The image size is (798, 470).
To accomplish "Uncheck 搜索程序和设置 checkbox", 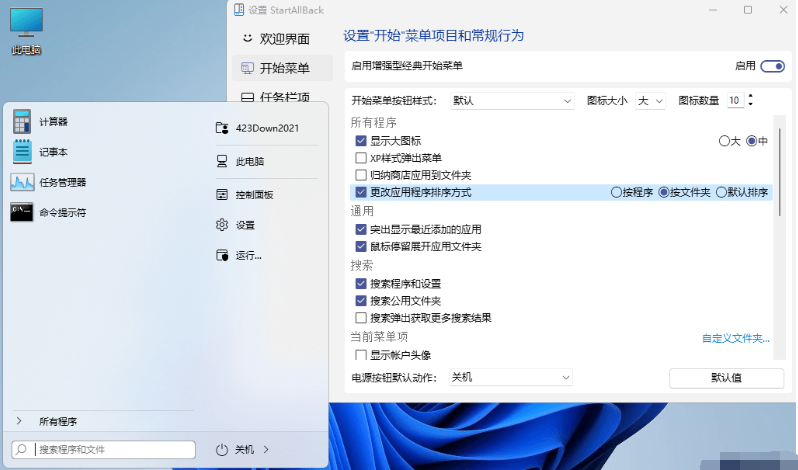I will 361,283.
